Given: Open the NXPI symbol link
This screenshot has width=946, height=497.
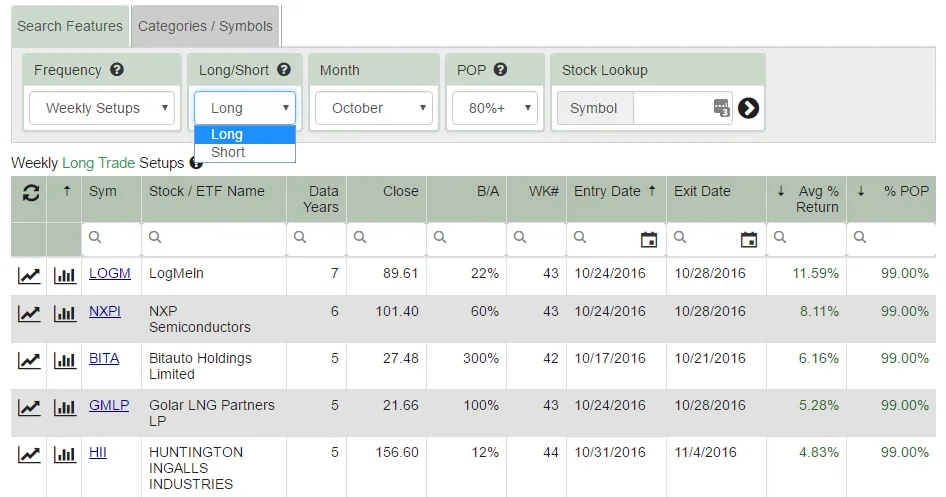Looking at the screenshot, I should pos(105,311).
